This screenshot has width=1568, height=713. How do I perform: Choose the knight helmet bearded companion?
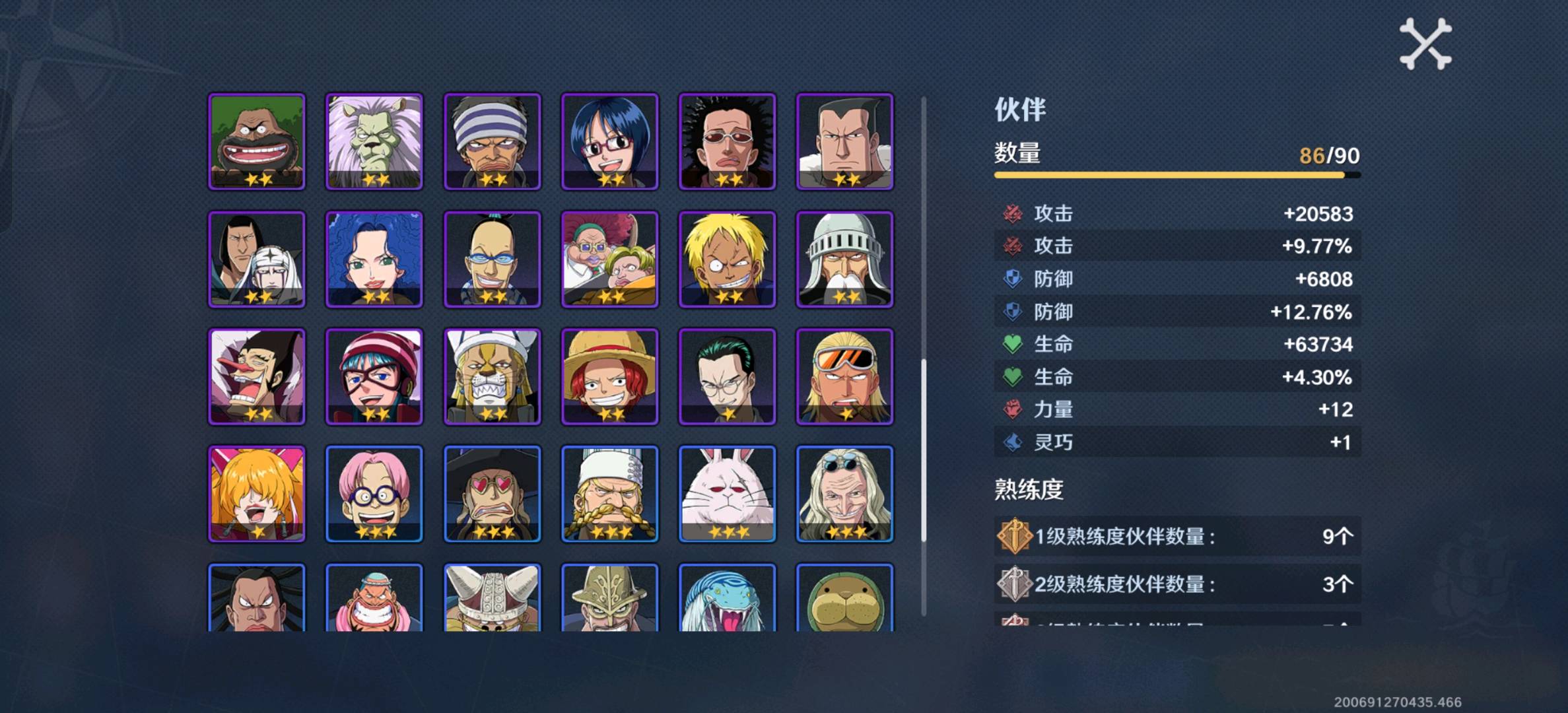(x=844, y=259)
